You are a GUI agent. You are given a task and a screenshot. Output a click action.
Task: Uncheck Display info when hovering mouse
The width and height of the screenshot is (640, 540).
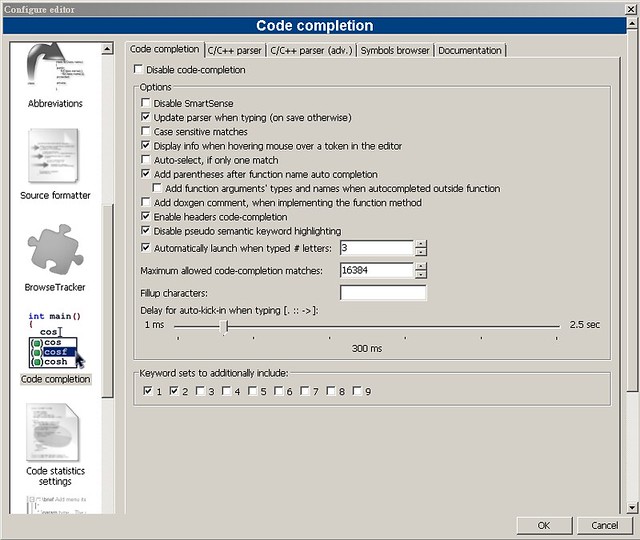tap(145, 145)
